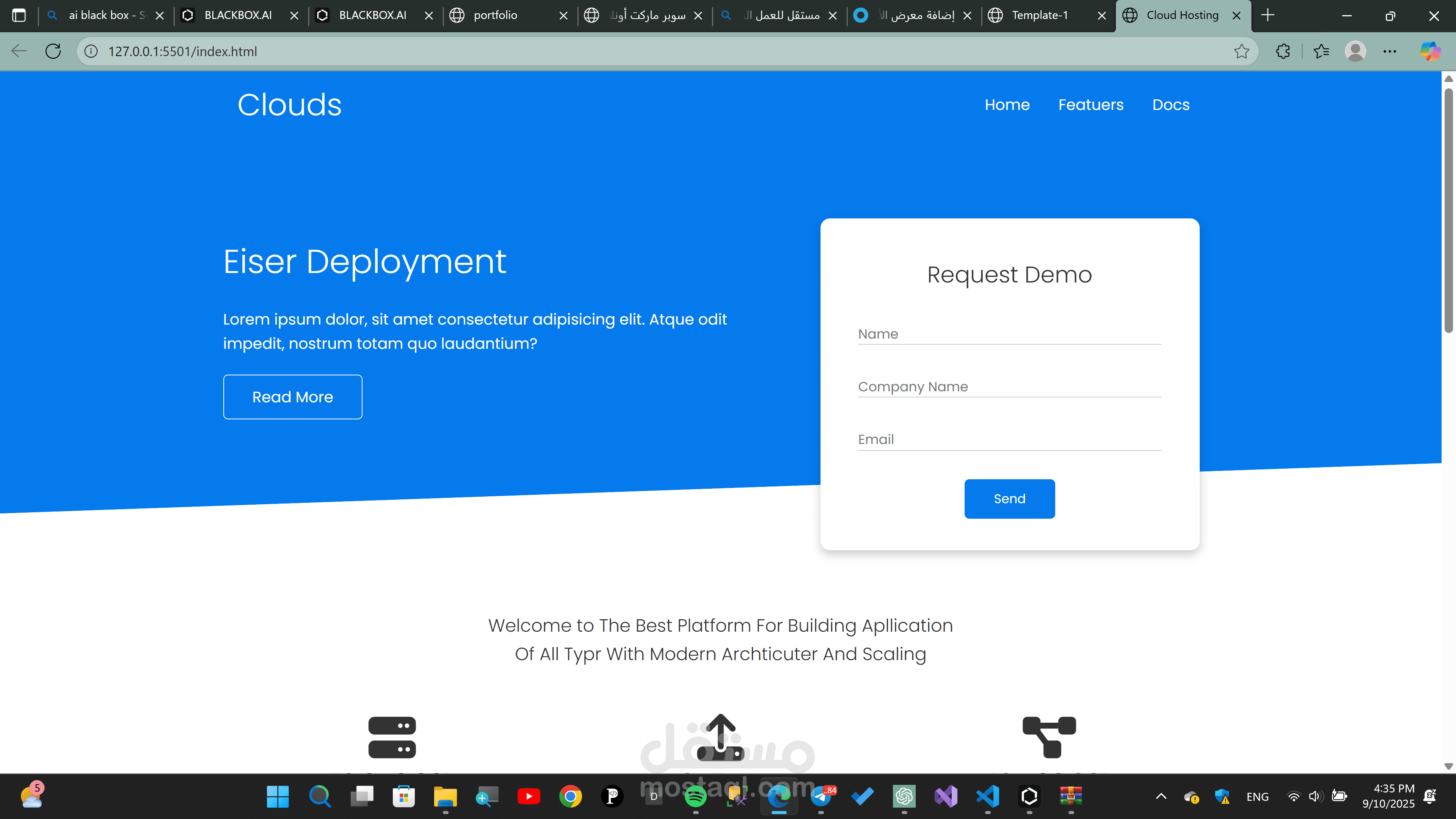Open browser Extensions puzzle icon

tap(1283, 52)
